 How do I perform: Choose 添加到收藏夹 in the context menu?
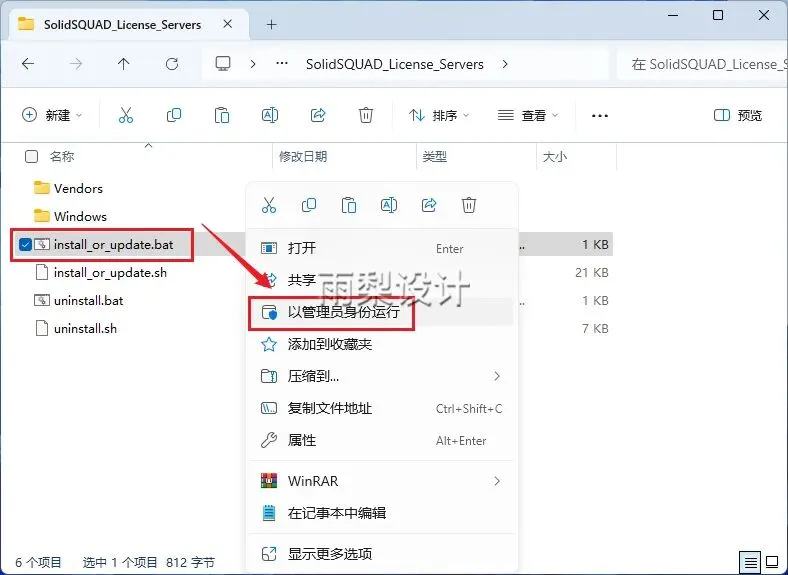pos(381,344)
